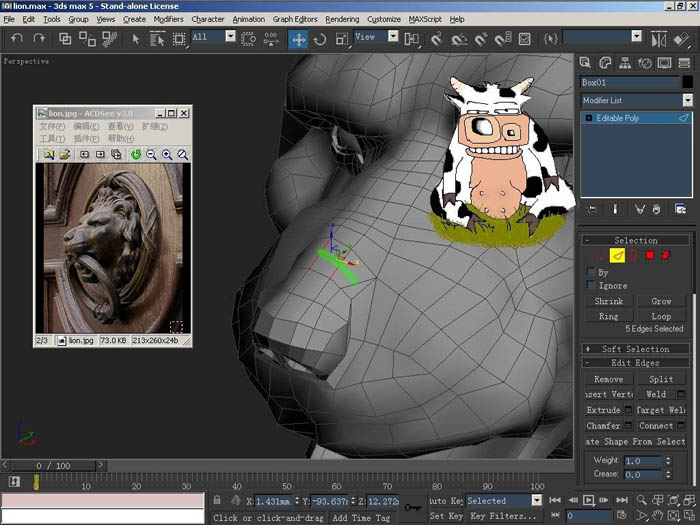The width and height of the screenshot is (700, 525).
Task: Open the Display command panel tab
Action: (x=664, y=63)
